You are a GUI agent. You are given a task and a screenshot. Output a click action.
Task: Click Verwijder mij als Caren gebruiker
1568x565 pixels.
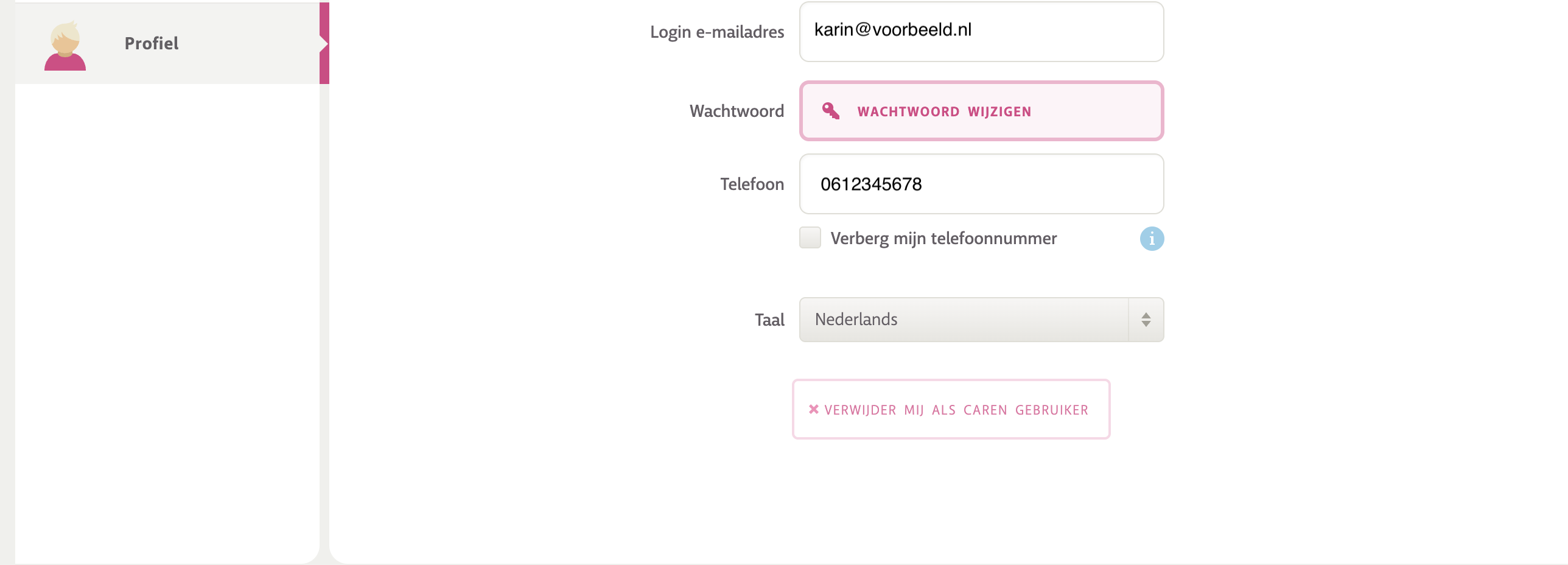(x=951, y=410)
